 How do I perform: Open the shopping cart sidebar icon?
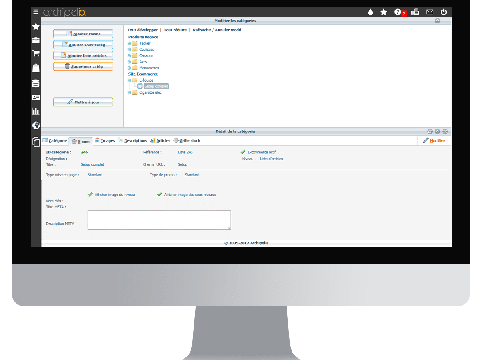[x=36, y=53]
